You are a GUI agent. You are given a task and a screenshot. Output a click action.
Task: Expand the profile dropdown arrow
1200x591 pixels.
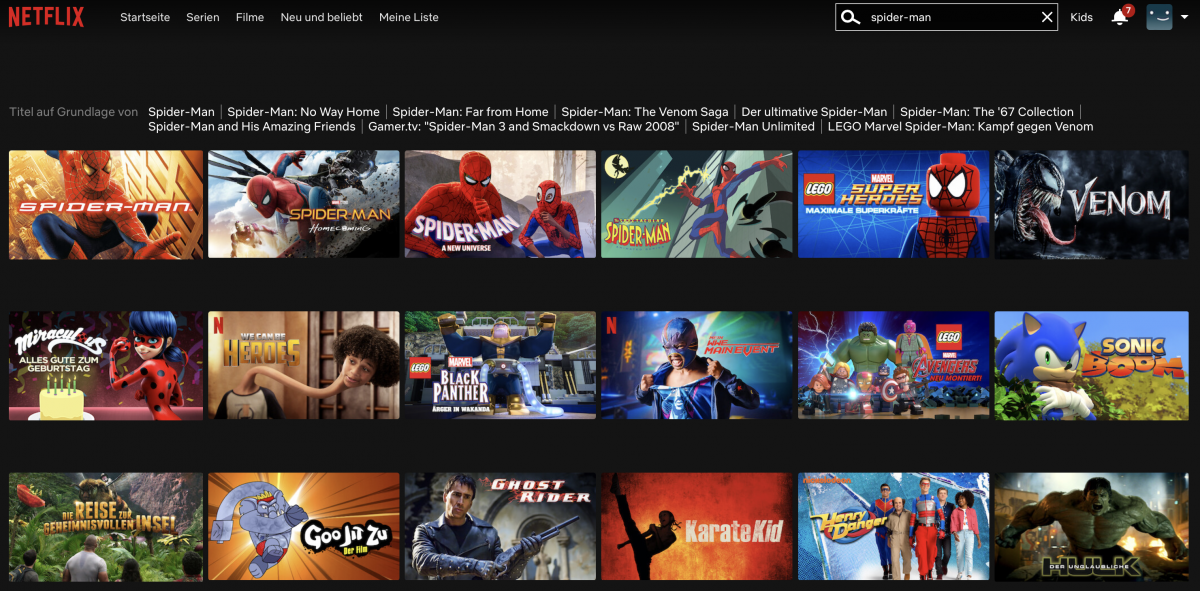tap(1185, 17)
